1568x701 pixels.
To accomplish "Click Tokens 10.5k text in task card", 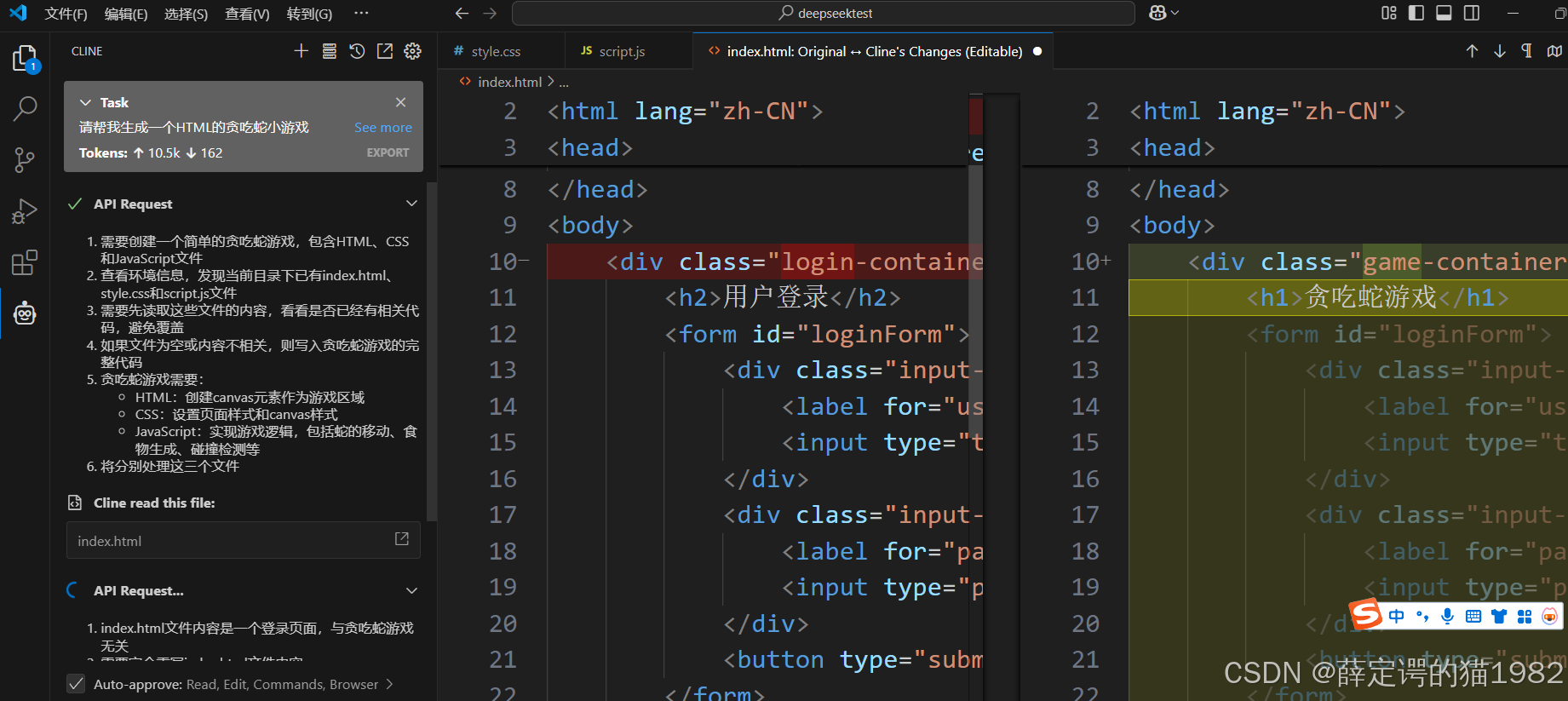I will (151, 152).
